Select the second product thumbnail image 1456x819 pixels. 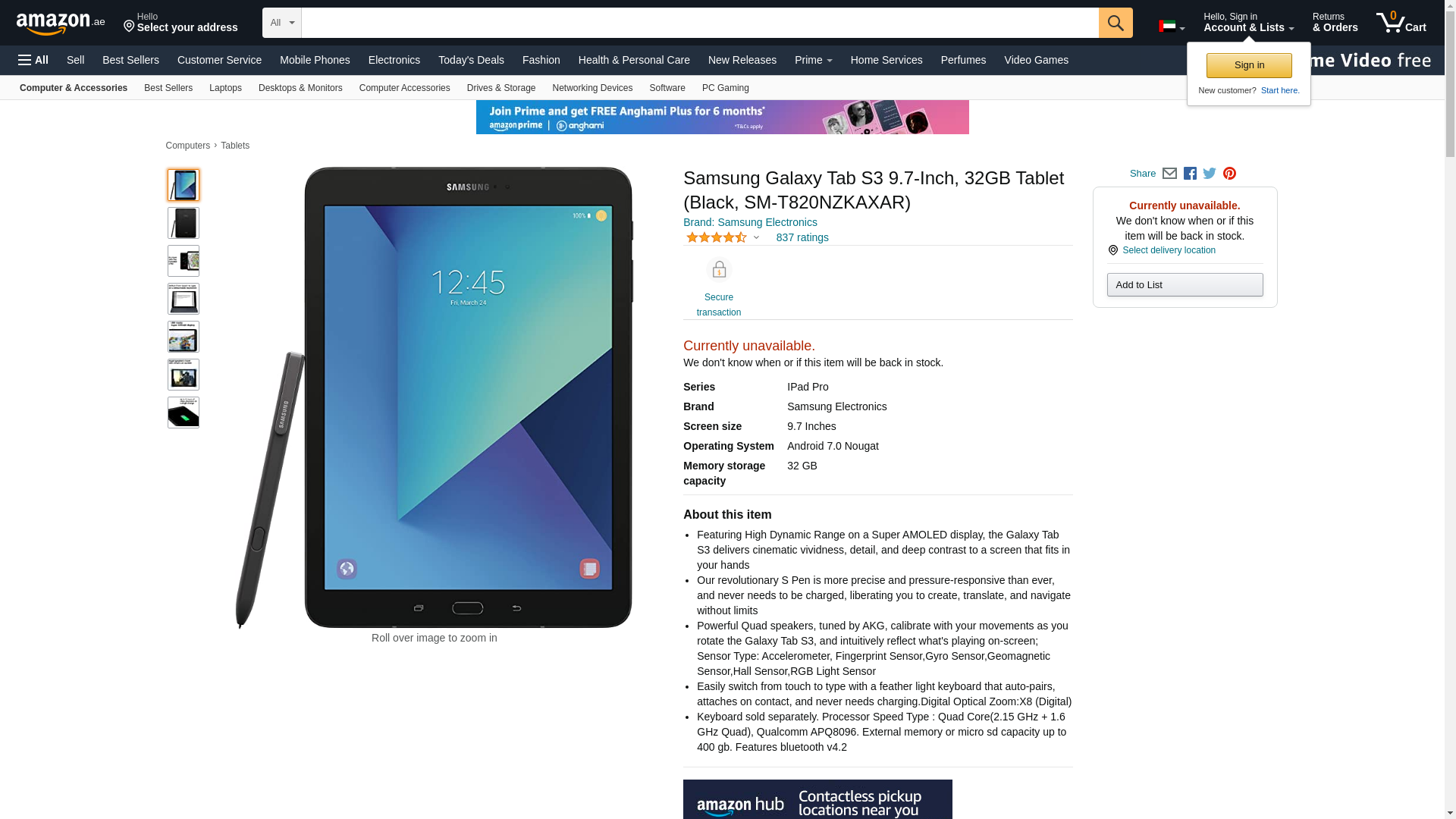click(x=184, y=223)
